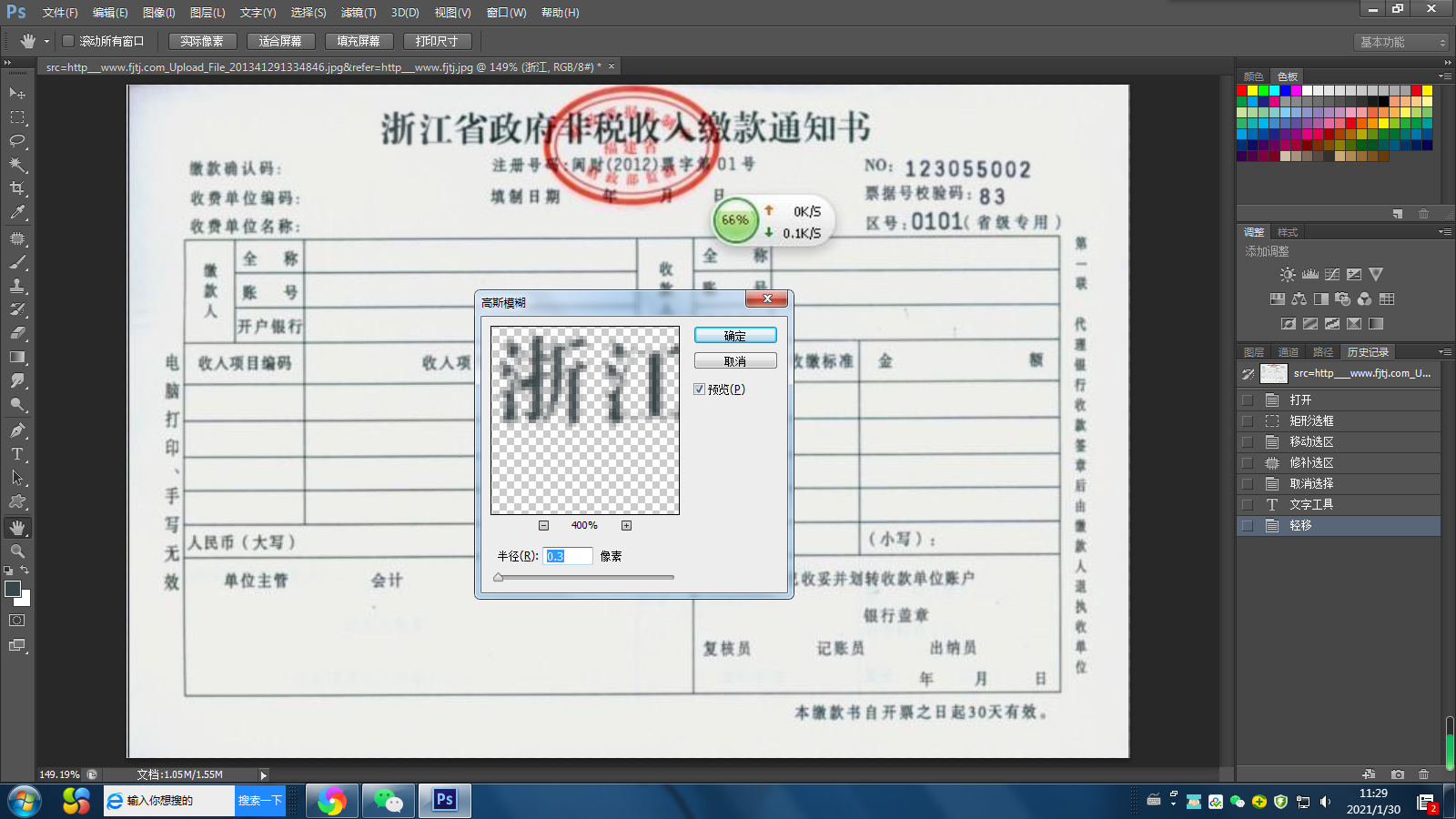Screen dimensions: 1456x819
Task: Expand the toolbox double-arrow
Action: tap(8, 63)
